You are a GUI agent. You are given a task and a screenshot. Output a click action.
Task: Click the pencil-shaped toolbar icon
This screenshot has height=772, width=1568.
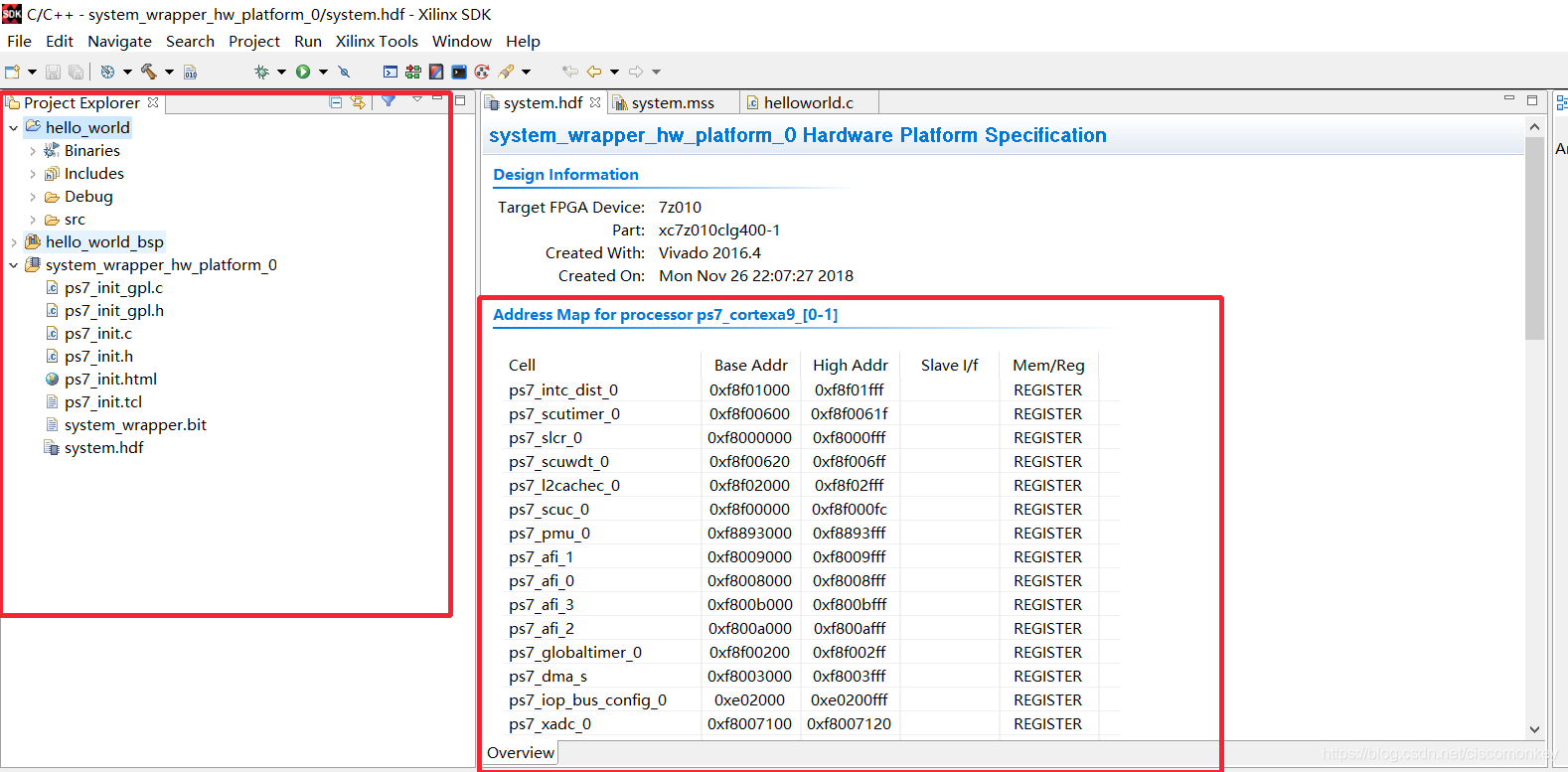click(507, 72)
